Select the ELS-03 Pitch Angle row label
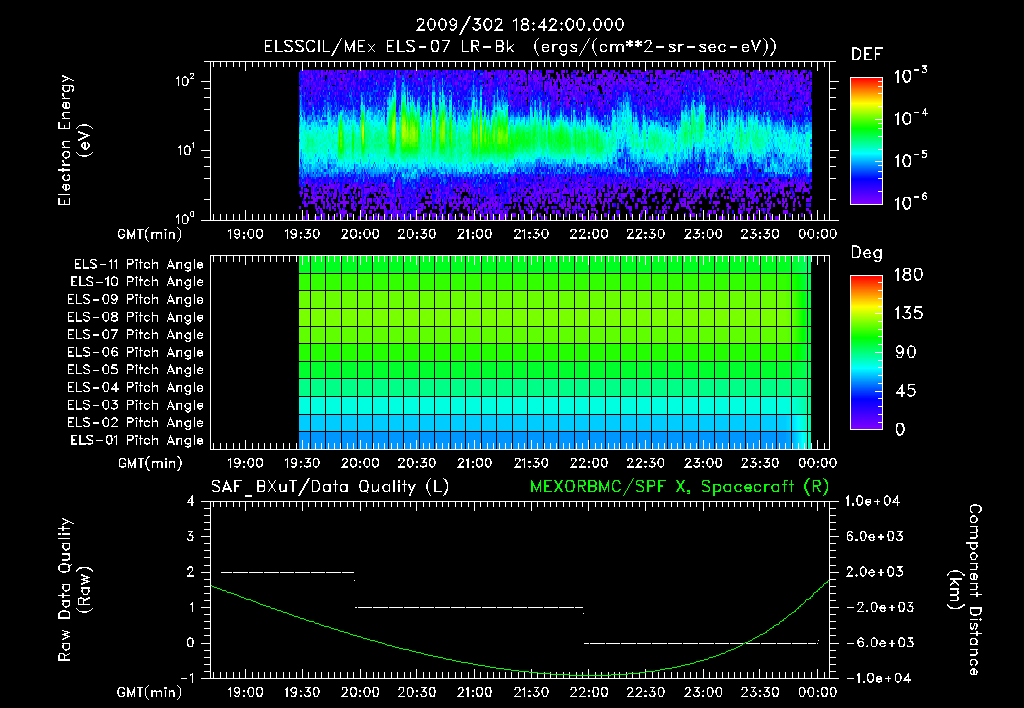The width and height of the screenshot is (1024, 708). (135, 405)
